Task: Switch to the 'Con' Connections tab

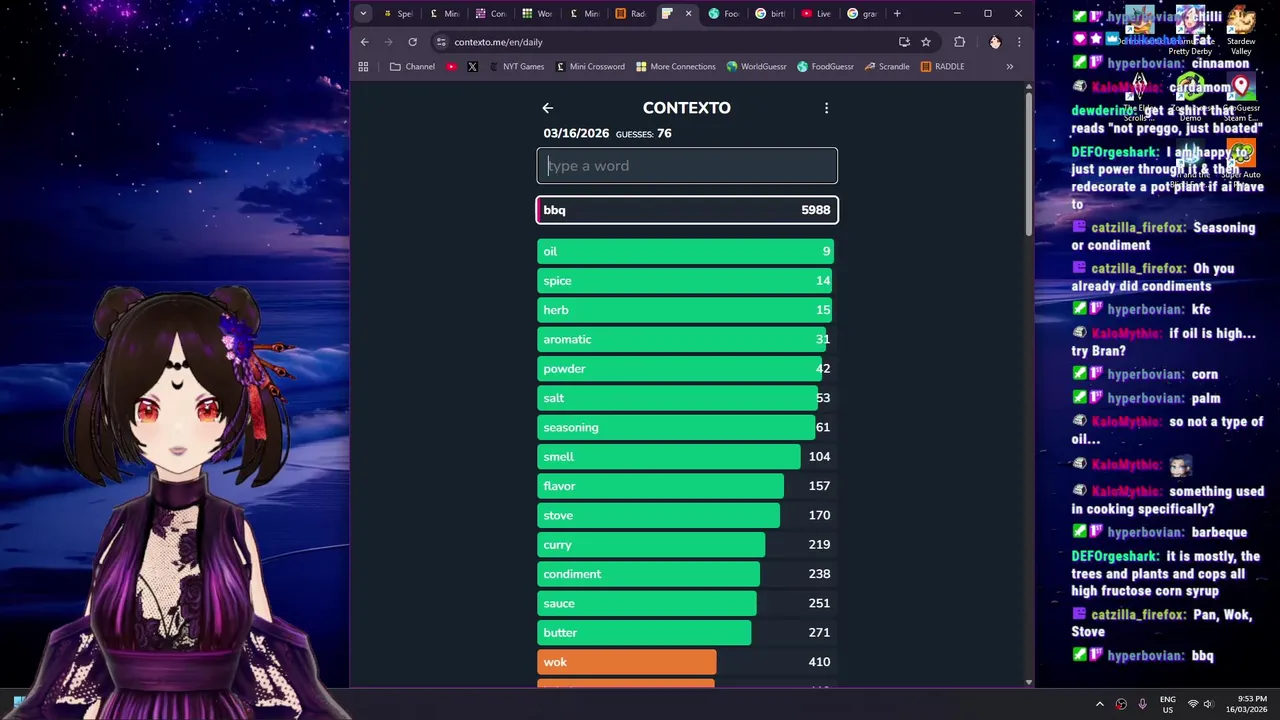Action: pos(490,14)
